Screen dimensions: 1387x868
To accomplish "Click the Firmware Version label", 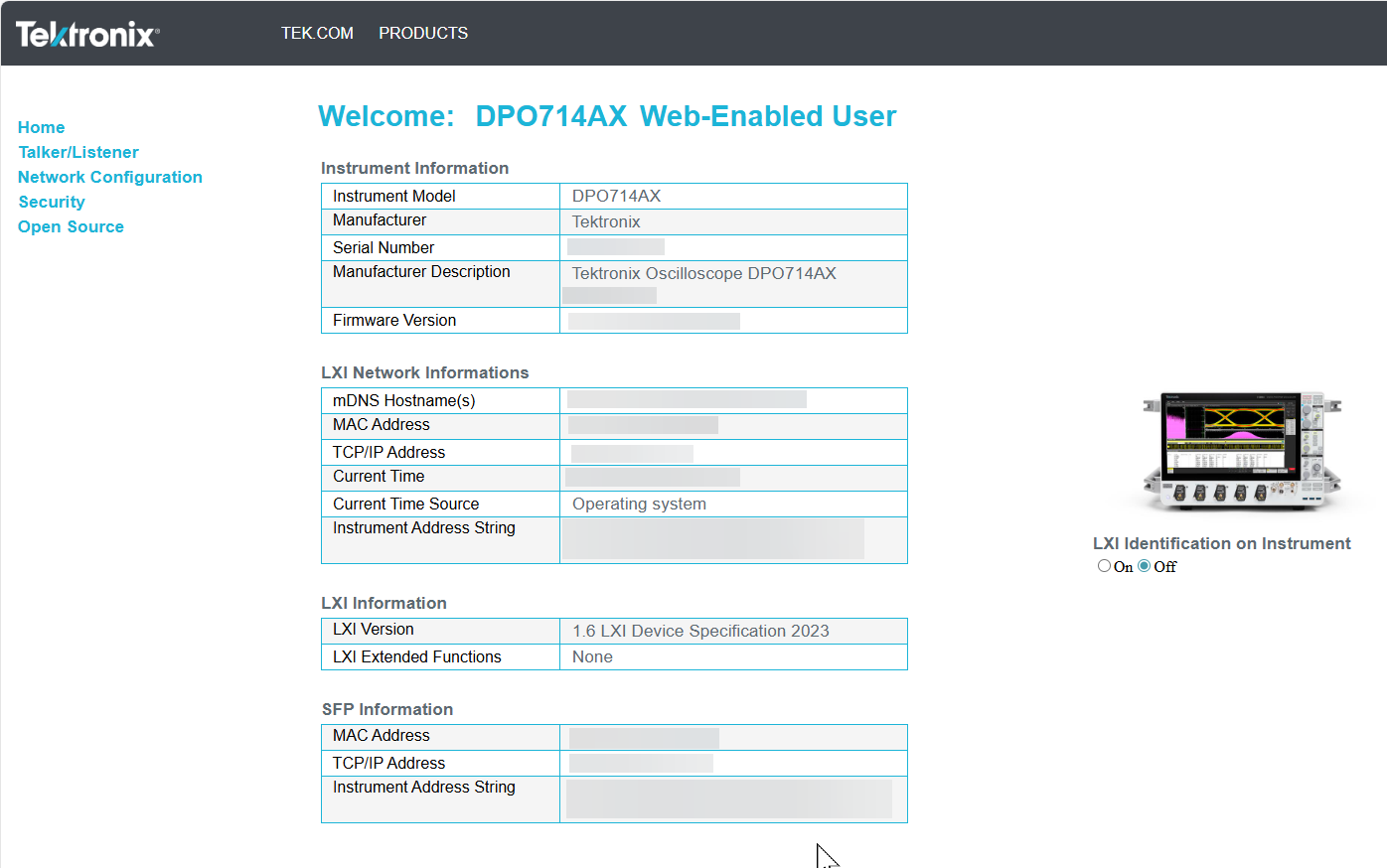I will tap(394, 320).
